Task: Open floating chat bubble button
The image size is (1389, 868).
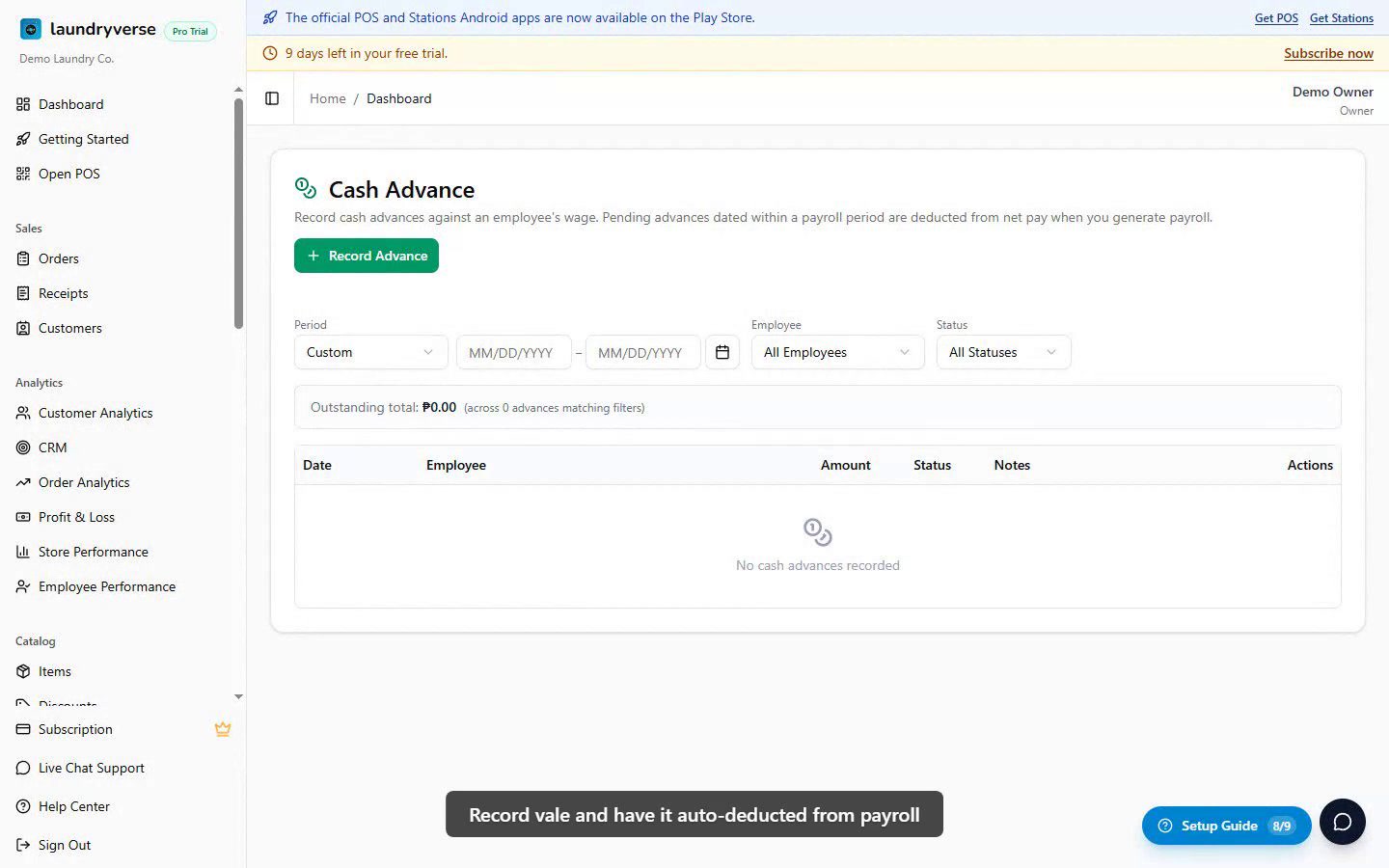Action: click(1343, 822)
